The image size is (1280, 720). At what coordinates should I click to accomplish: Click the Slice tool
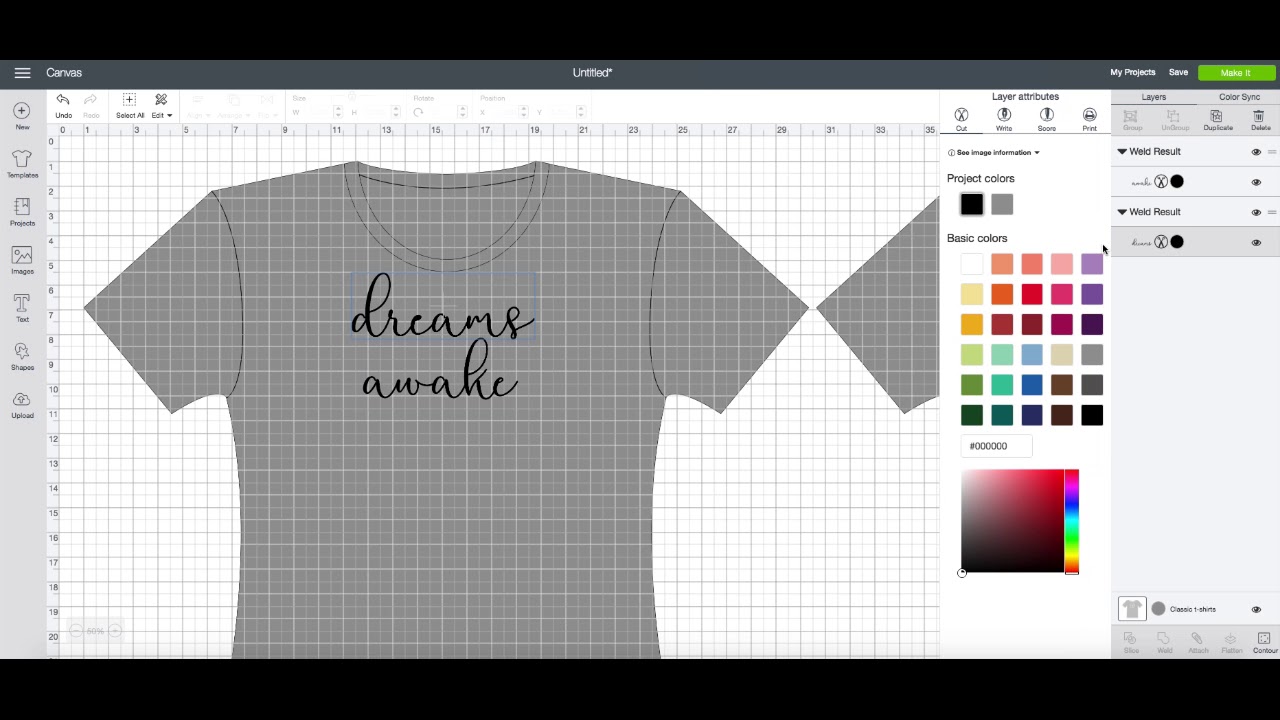(1131, 643)
